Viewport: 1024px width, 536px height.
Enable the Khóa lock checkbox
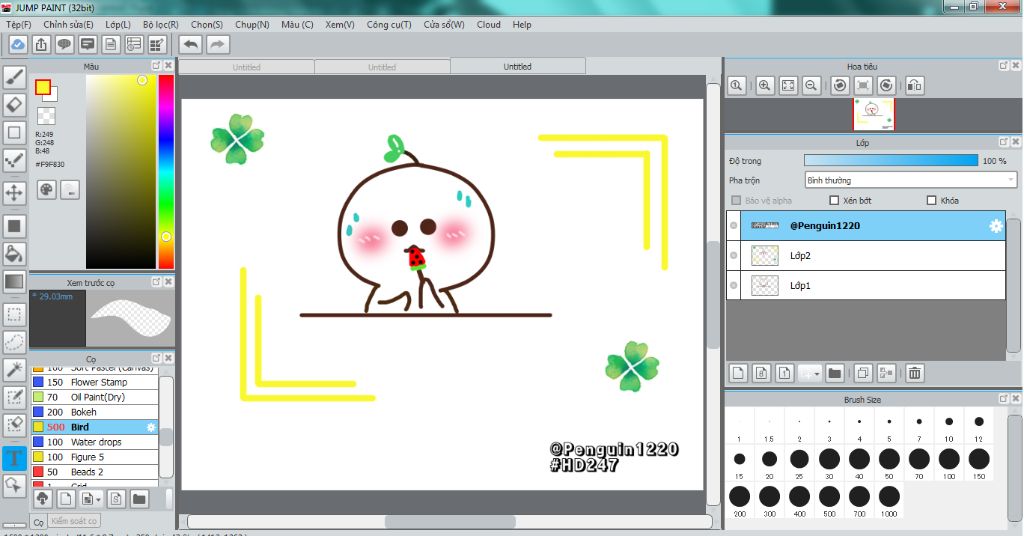click(x=932, y=200)
